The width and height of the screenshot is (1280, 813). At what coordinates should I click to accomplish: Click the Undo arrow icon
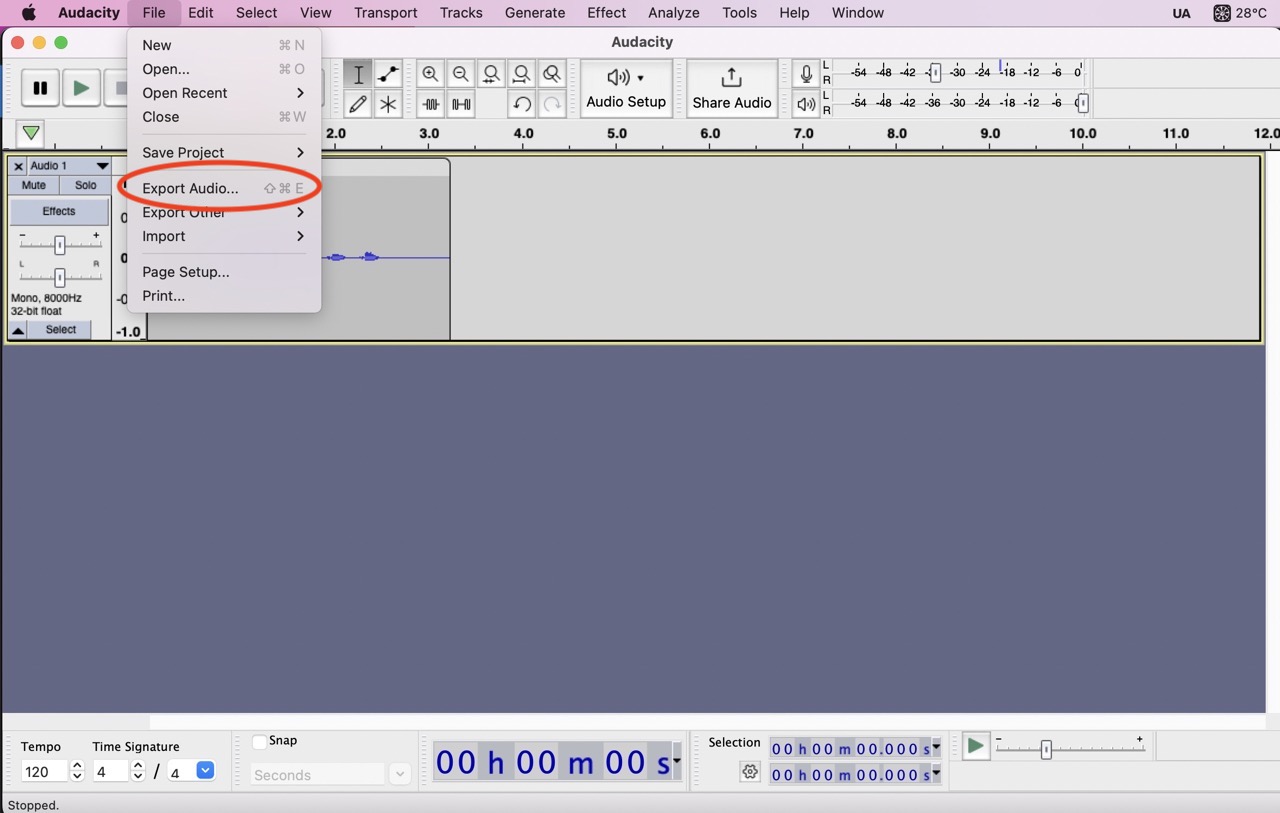click(522, 104)
